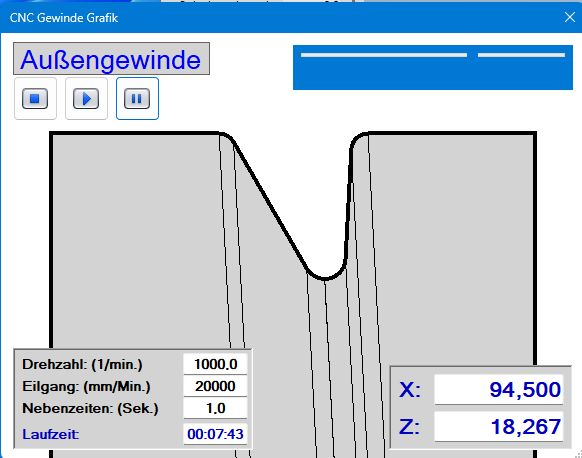Stop the thread cutting simulation
This screenshot has width=582, height=458.
[x=35, y=99]
